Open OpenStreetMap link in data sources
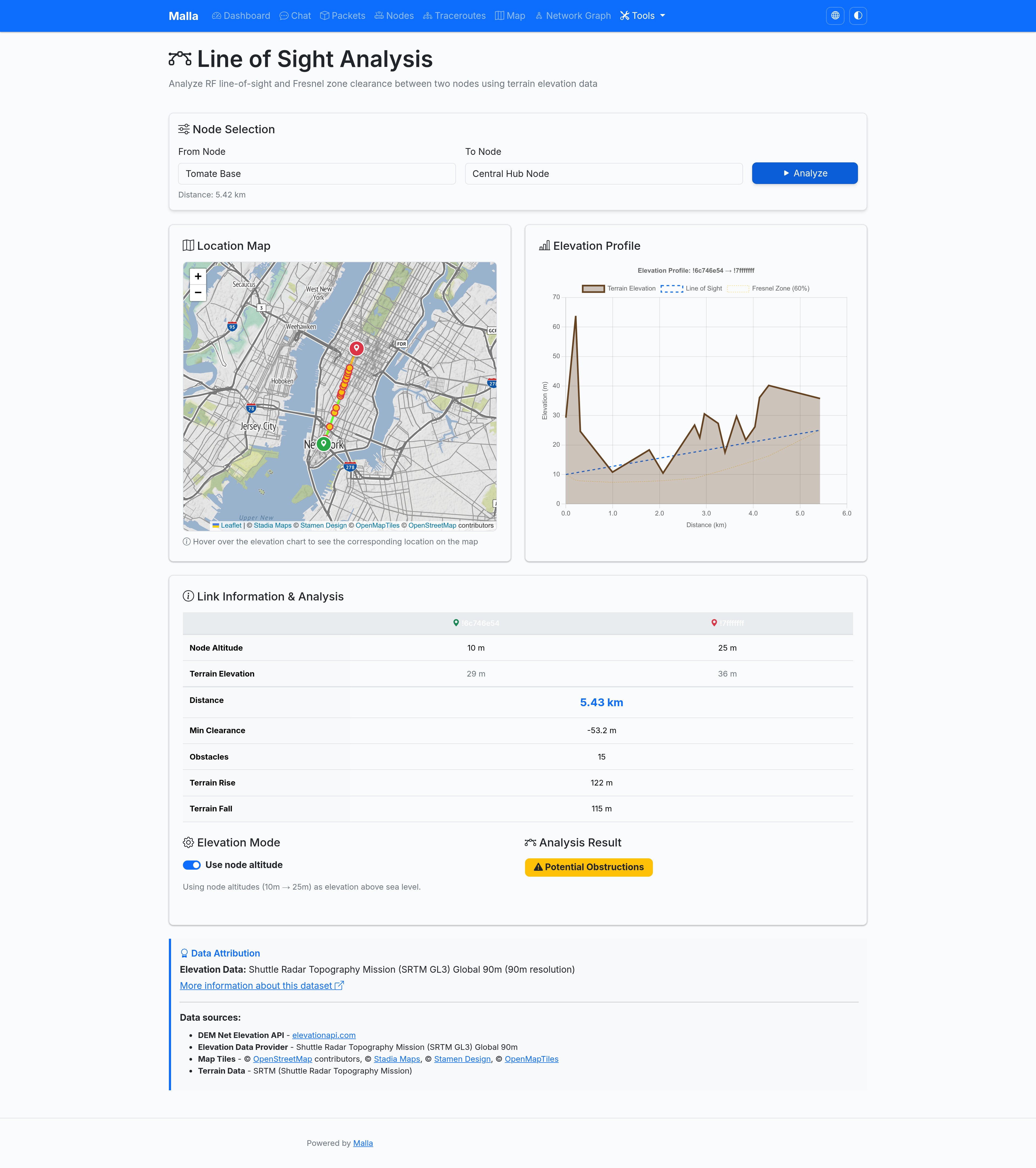 [283, 1060]
